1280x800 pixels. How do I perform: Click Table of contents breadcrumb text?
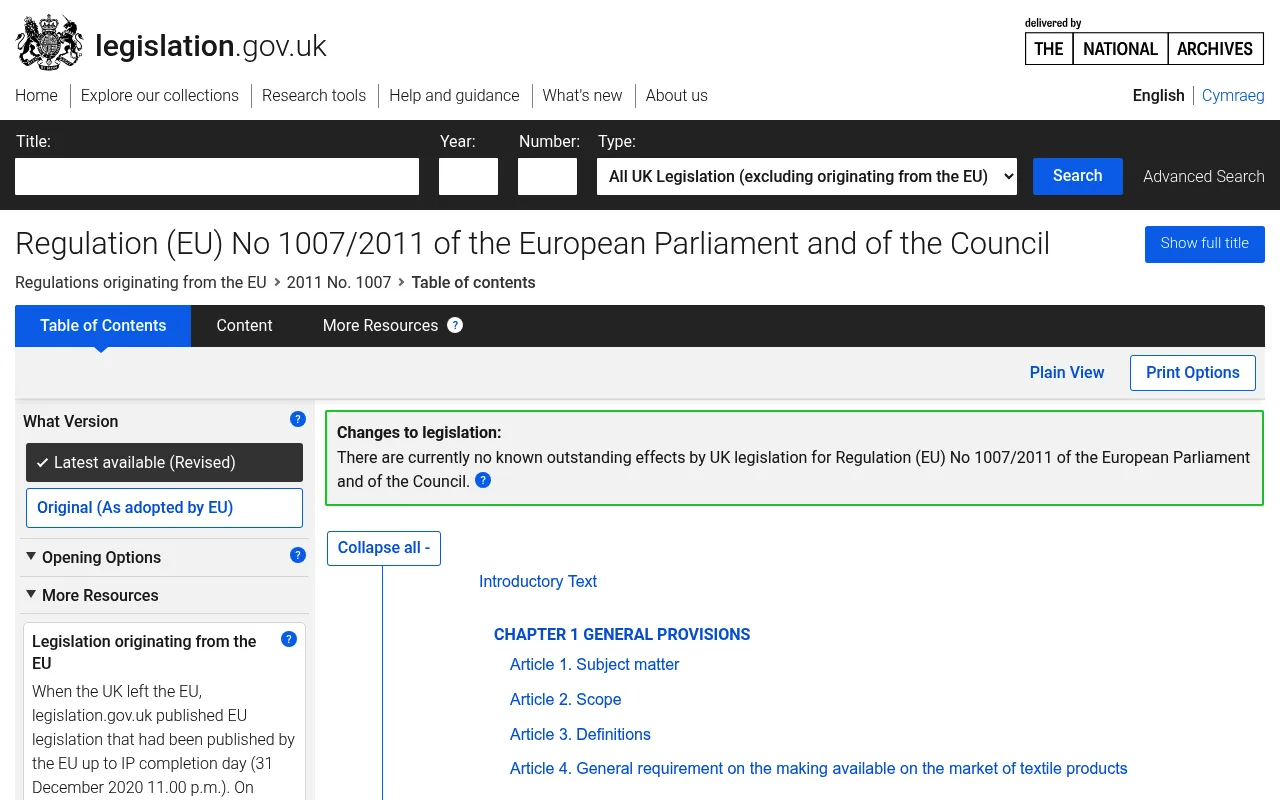point(473,282)
